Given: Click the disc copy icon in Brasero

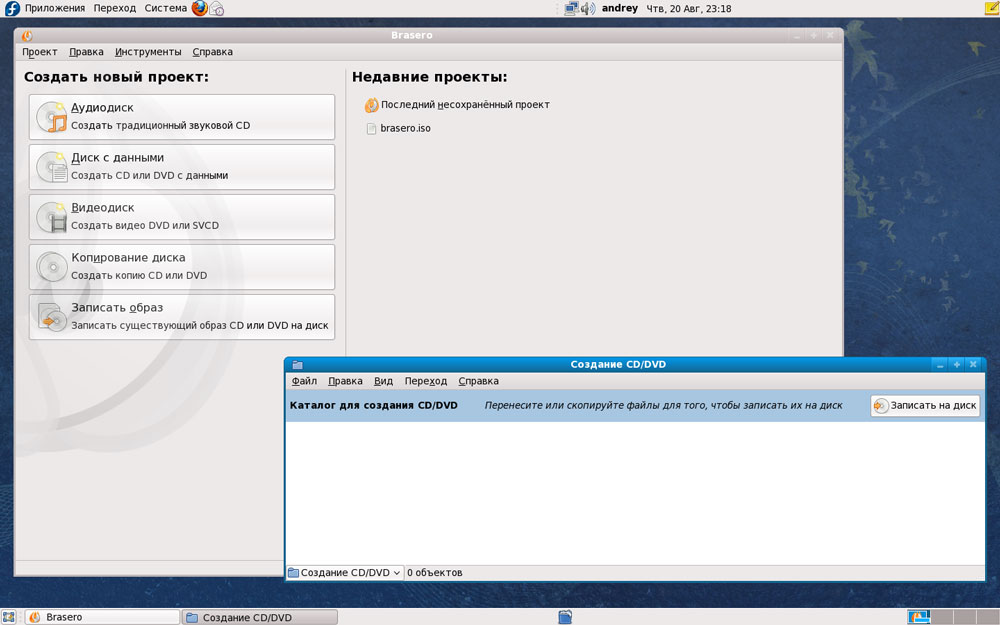Looking at the screenshot, I should pyautogui.click(x=52, y=267).
